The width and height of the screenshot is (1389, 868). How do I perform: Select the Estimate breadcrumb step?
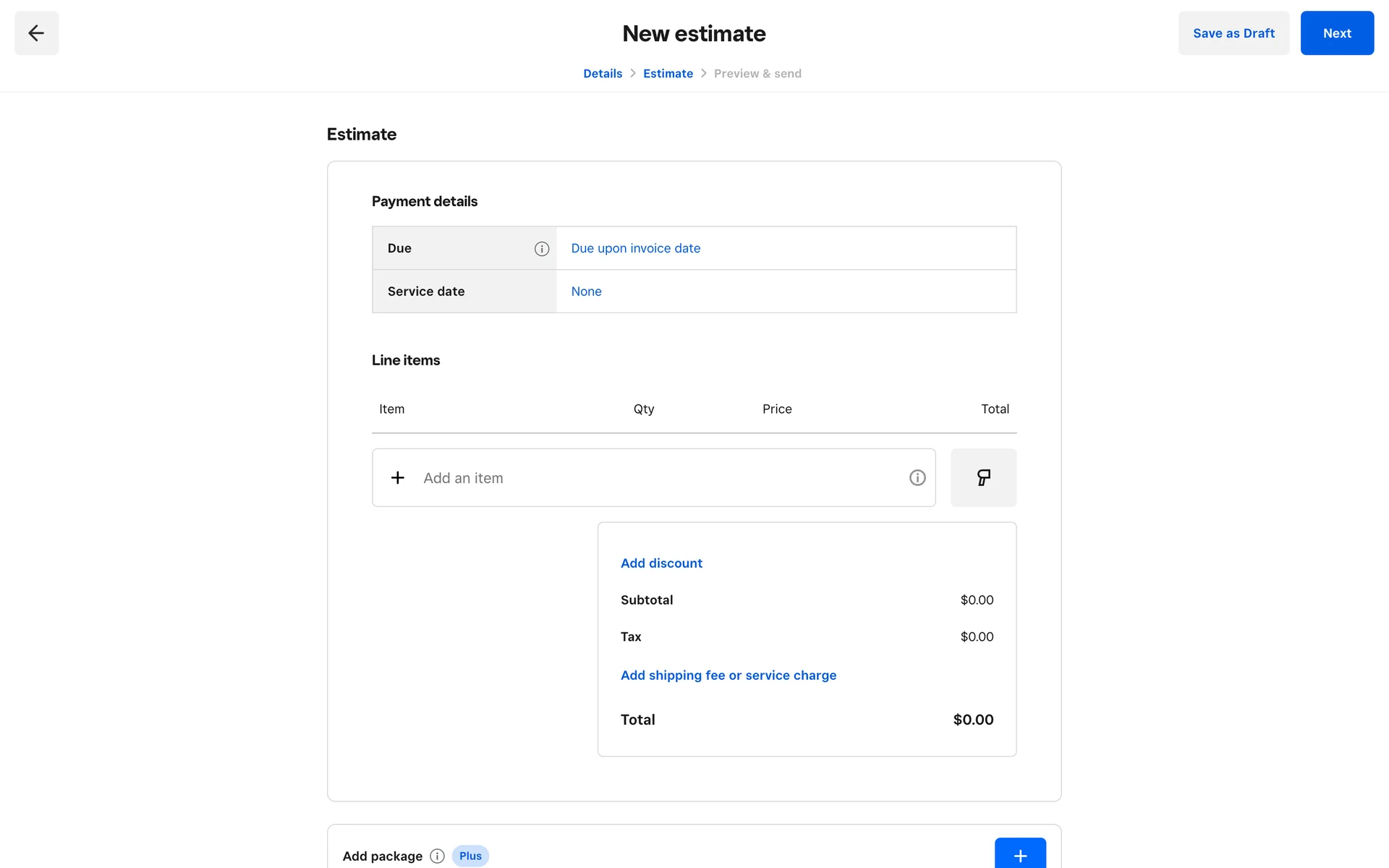coord(668,74)
